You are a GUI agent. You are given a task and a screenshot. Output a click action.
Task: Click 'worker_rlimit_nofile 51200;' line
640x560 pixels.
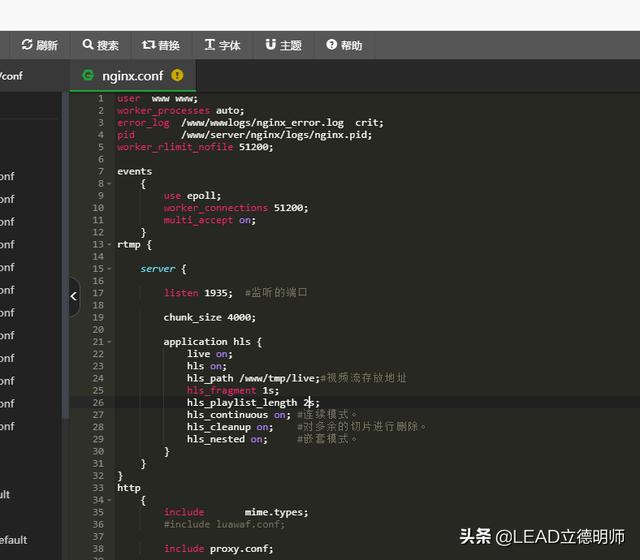tap(195, 147)
